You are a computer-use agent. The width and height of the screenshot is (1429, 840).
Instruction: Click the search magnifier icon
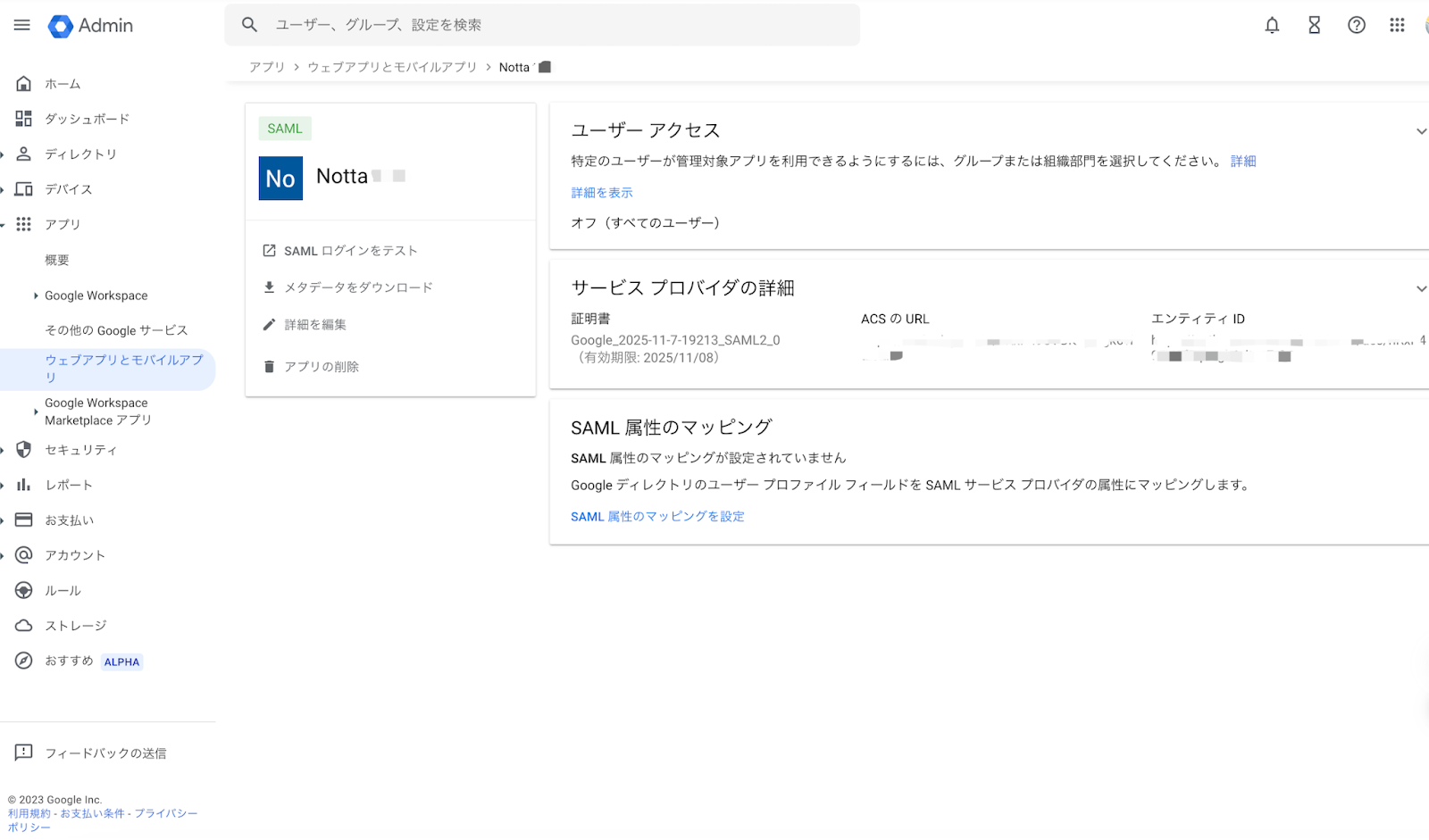pos(250,25)
